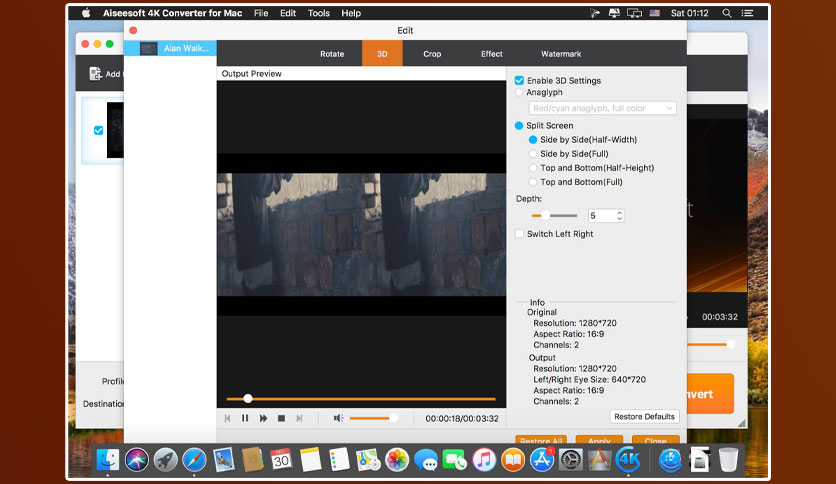Open Finder from the dock
836x484 pixels.
click(108, 459)
